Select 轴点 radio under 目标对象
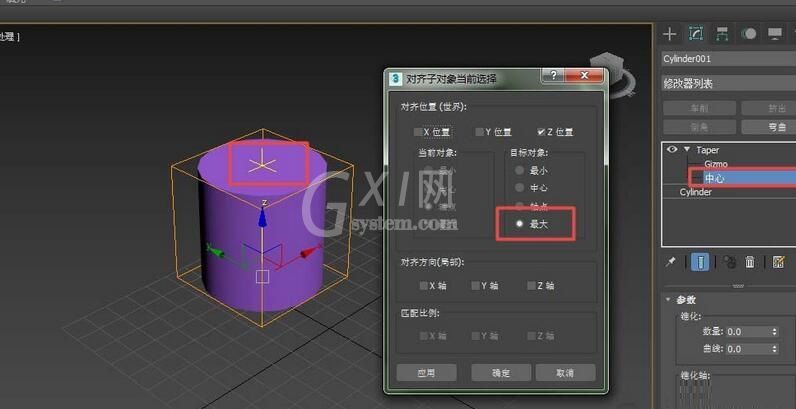 coord(519,206)
